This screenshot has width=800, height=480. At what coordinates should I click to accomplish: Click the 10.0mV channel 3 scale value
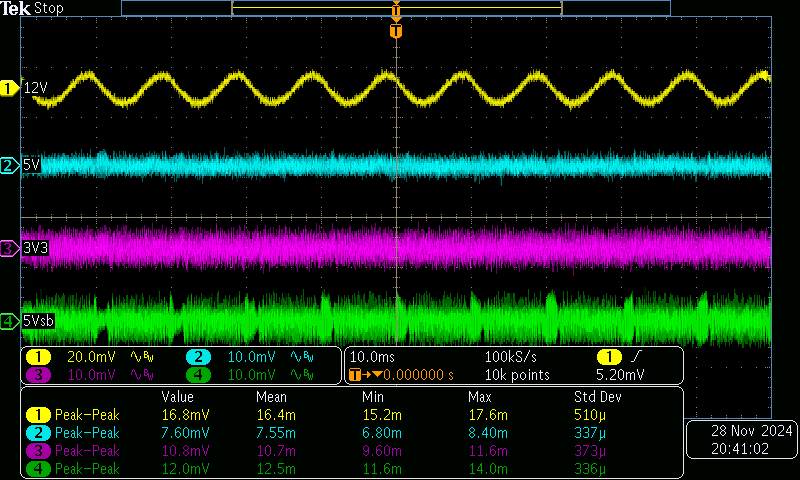pos(91,375)
